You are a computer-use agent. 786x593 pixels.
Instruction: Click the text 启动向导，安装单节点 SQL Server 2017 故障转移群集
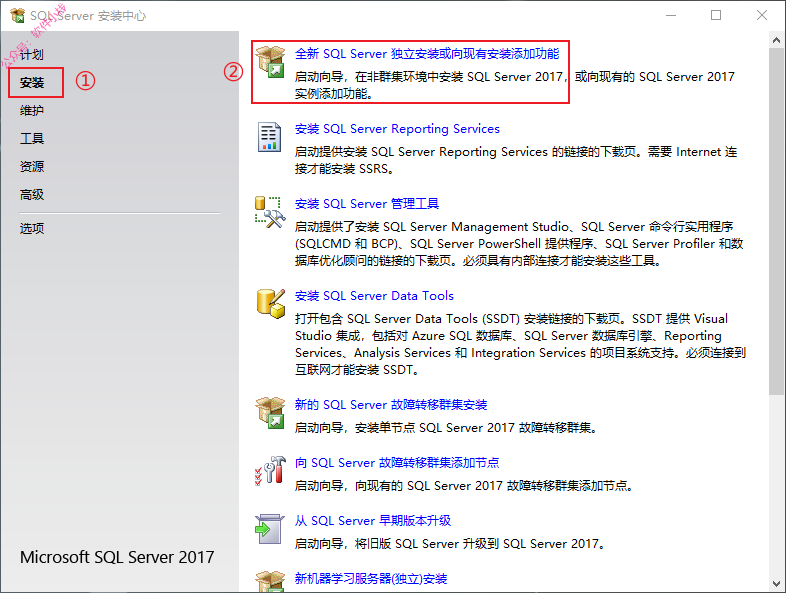445,428
